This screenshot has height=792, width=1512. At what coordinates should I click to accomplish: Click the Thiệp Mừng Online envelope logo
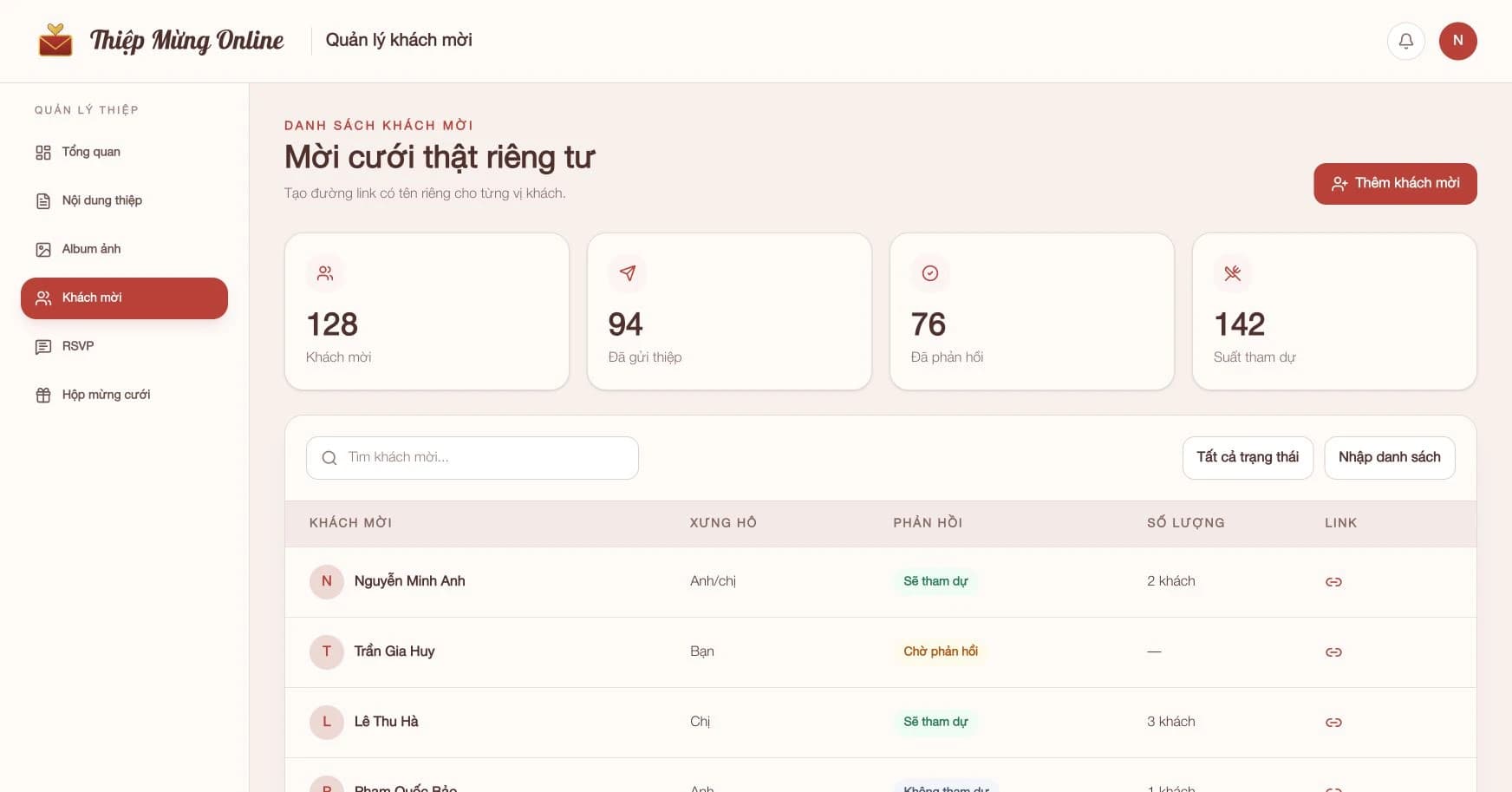[x=55, y=40]
